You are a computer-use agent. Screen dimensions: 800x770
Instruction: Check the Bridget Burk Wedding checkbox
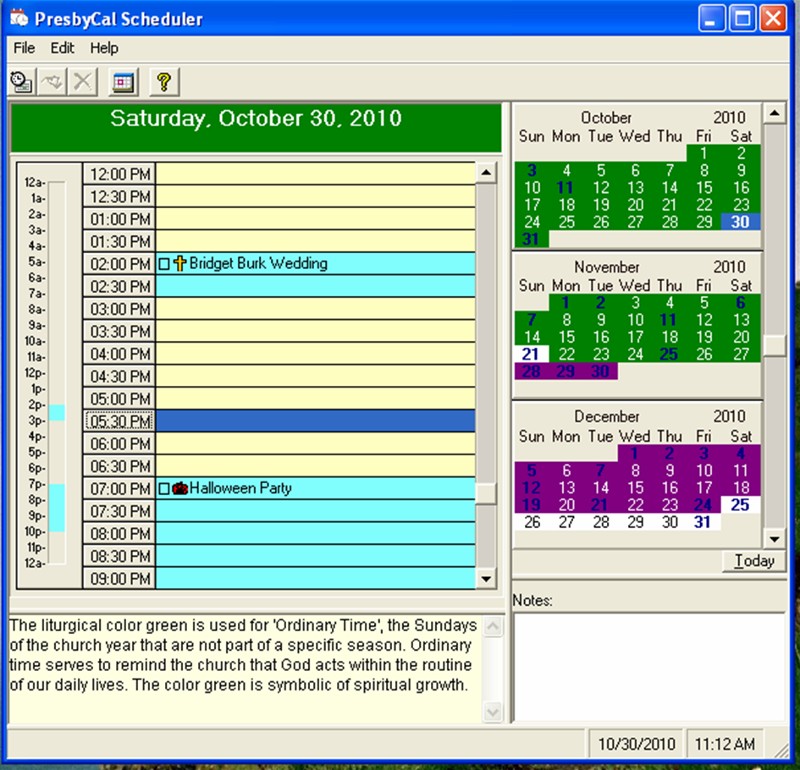tap(164, 264)
